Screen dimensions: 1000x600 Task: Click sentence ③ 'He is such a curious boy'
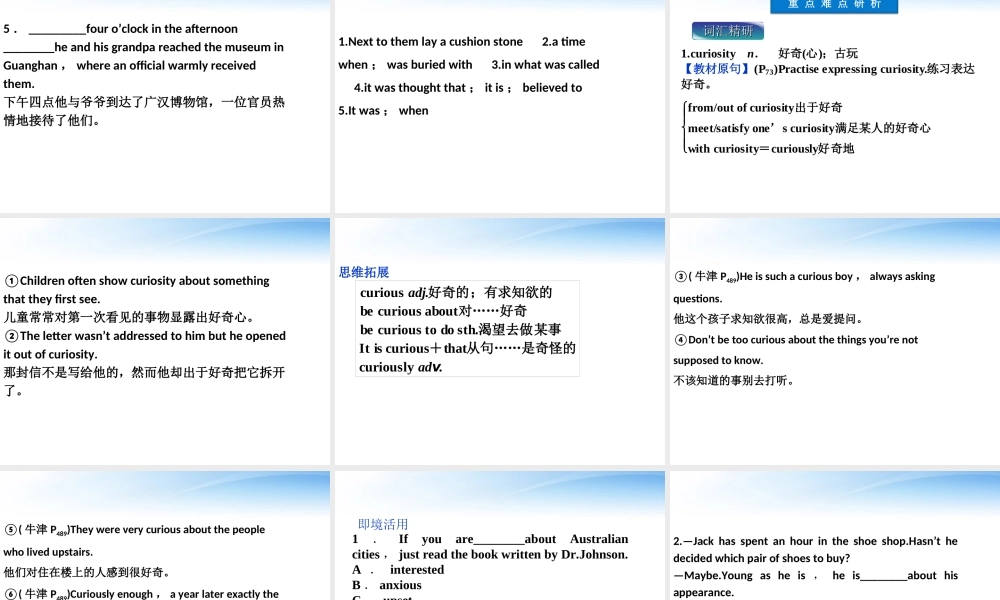[804, 276]
